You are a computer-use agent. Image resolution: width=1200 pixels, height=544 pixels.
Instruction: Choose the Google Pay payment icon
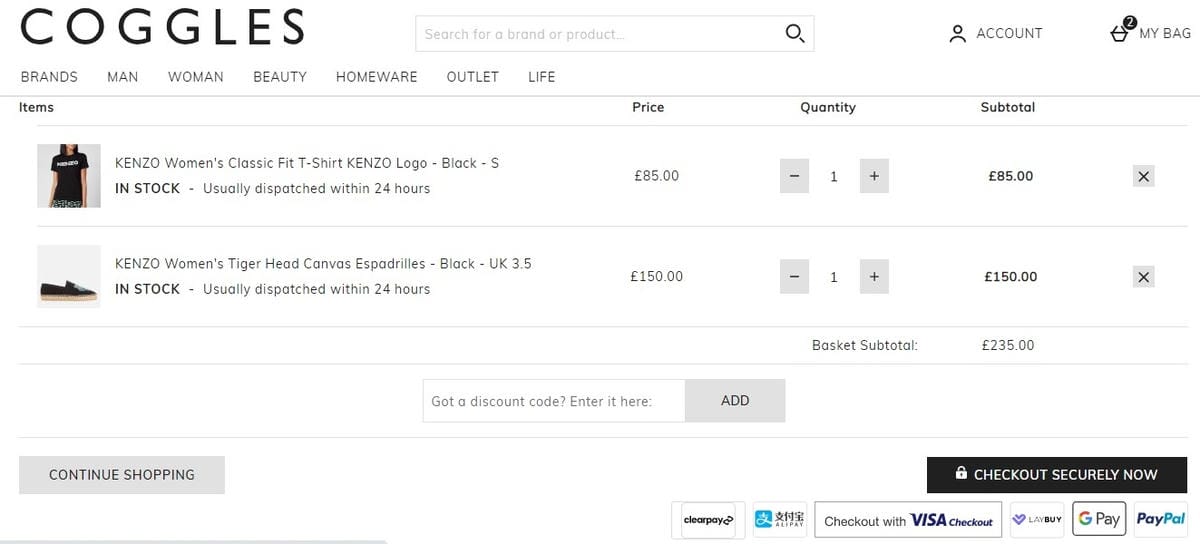(1098, 519)
